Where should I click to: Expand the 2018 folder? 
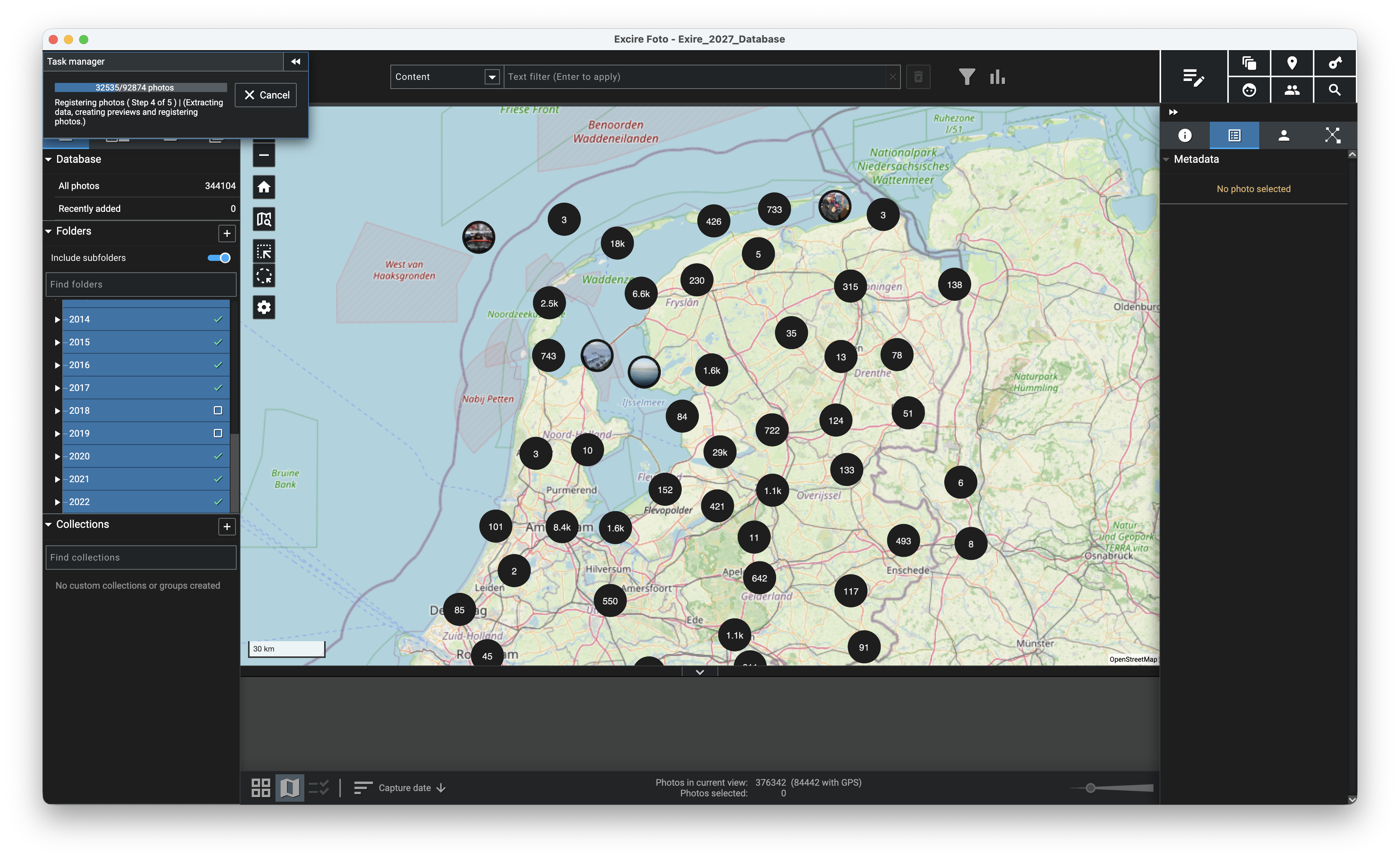pos(57,411)
